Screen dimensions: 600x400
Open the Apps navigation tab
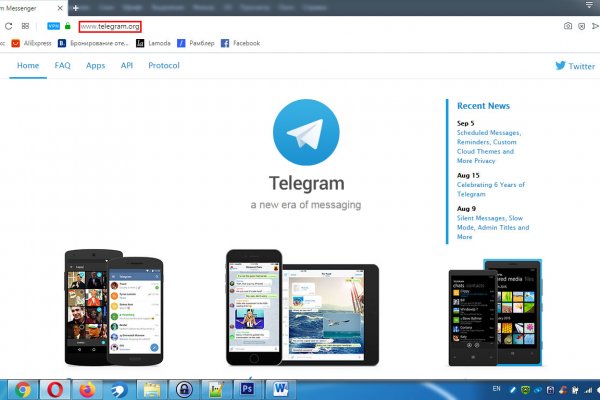pyautogui.click(x=95, y=66)
